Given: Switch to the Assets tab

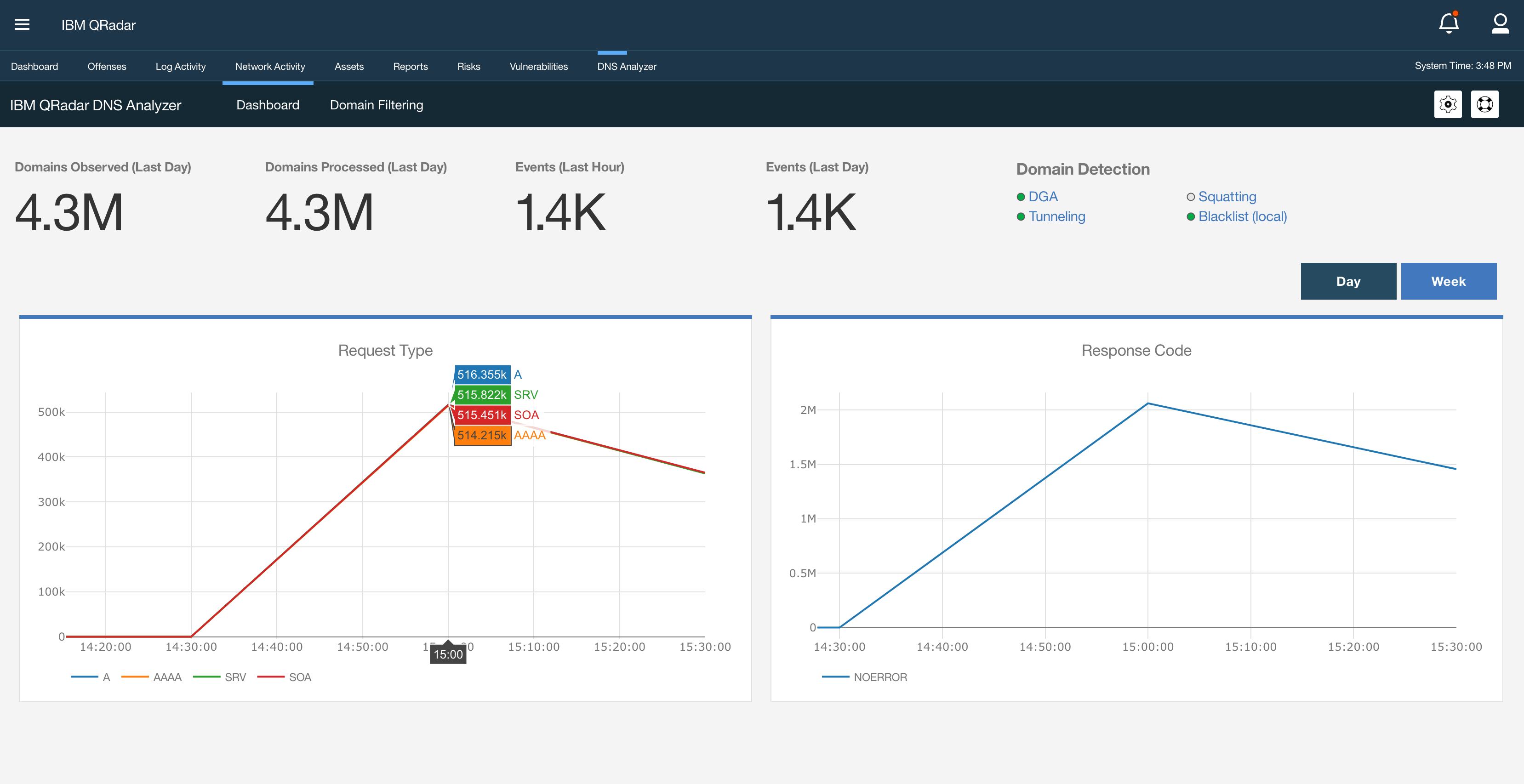Looking at the screenshot, I should [x=349, y=66].
